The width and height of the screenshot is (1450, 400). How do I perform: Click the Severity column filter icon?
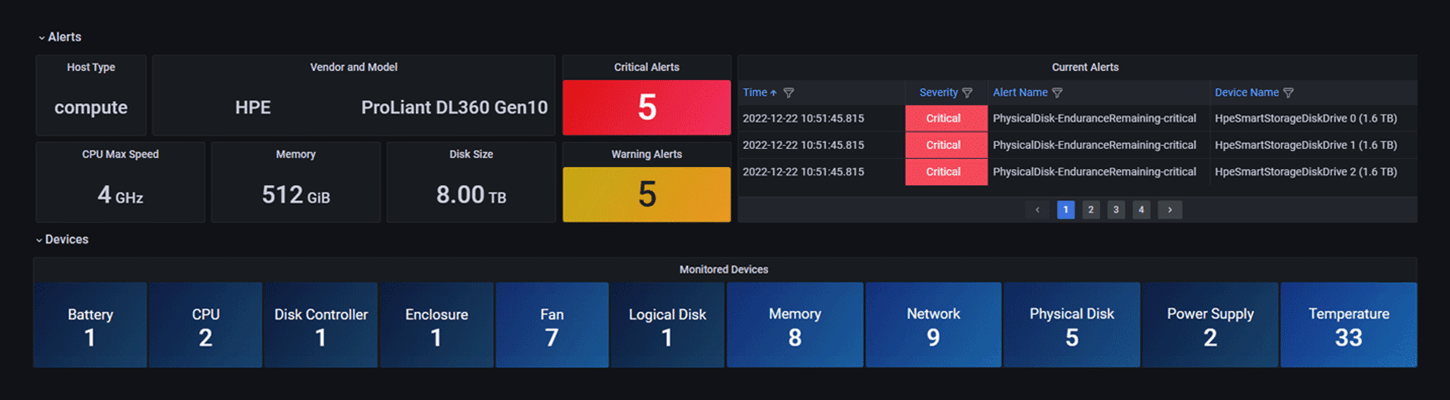click(967, 93)
